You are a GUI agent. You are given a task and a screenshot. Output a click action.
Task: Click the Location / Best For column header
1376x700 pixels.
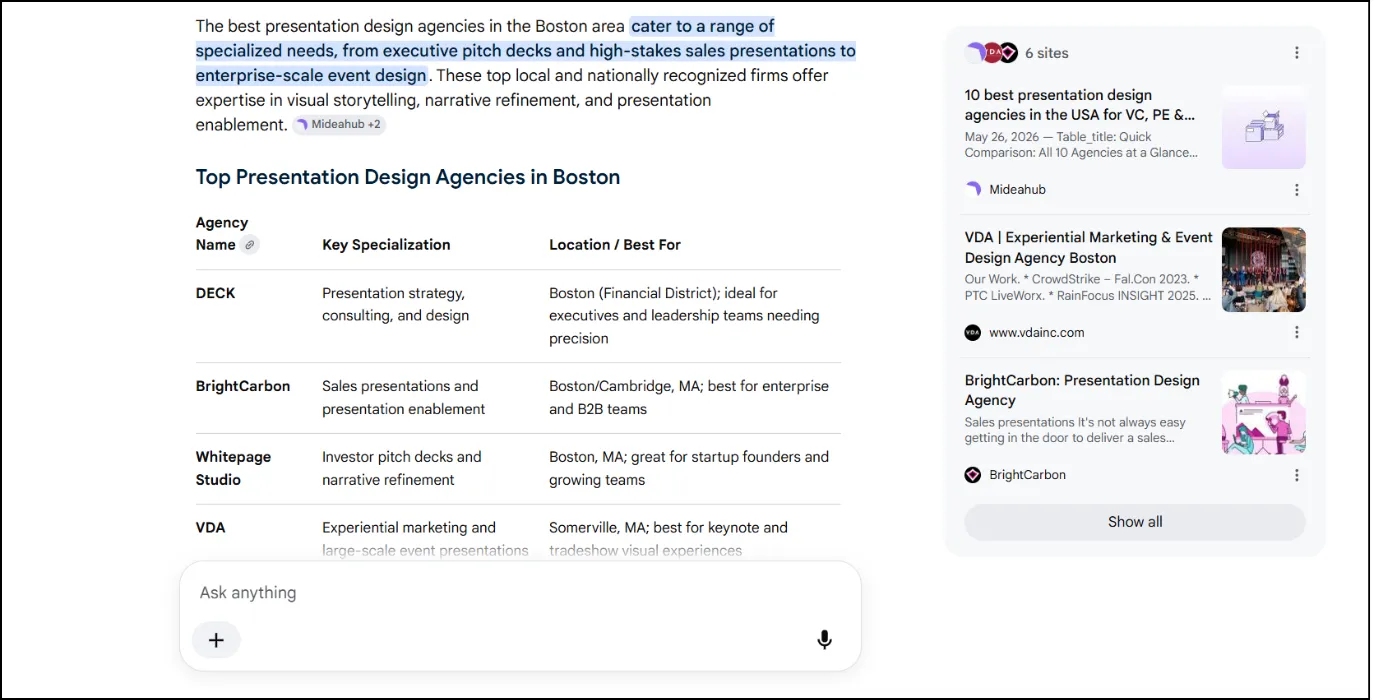(615, 245)
